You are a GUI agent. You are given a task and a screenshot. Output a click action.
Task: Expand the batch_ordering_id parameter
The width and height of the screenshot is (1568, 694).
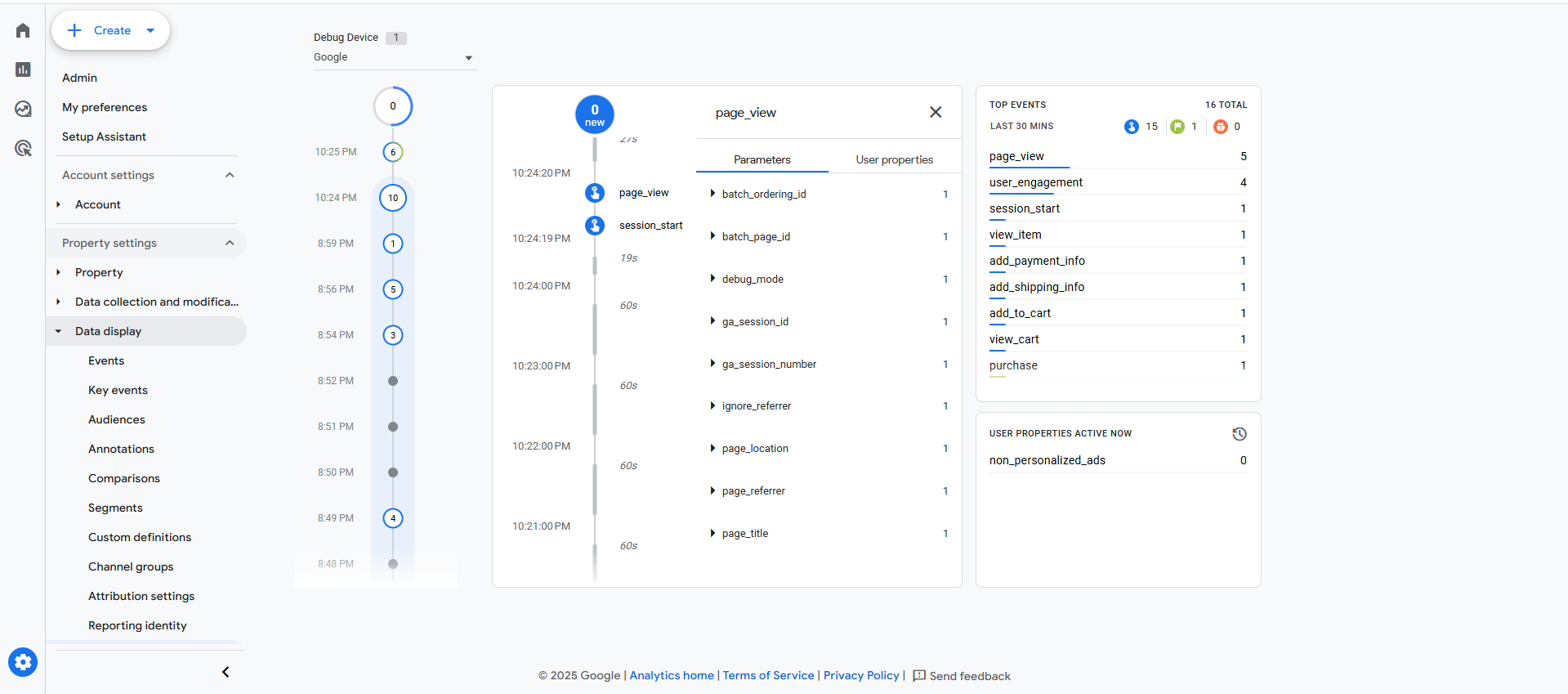713,194
